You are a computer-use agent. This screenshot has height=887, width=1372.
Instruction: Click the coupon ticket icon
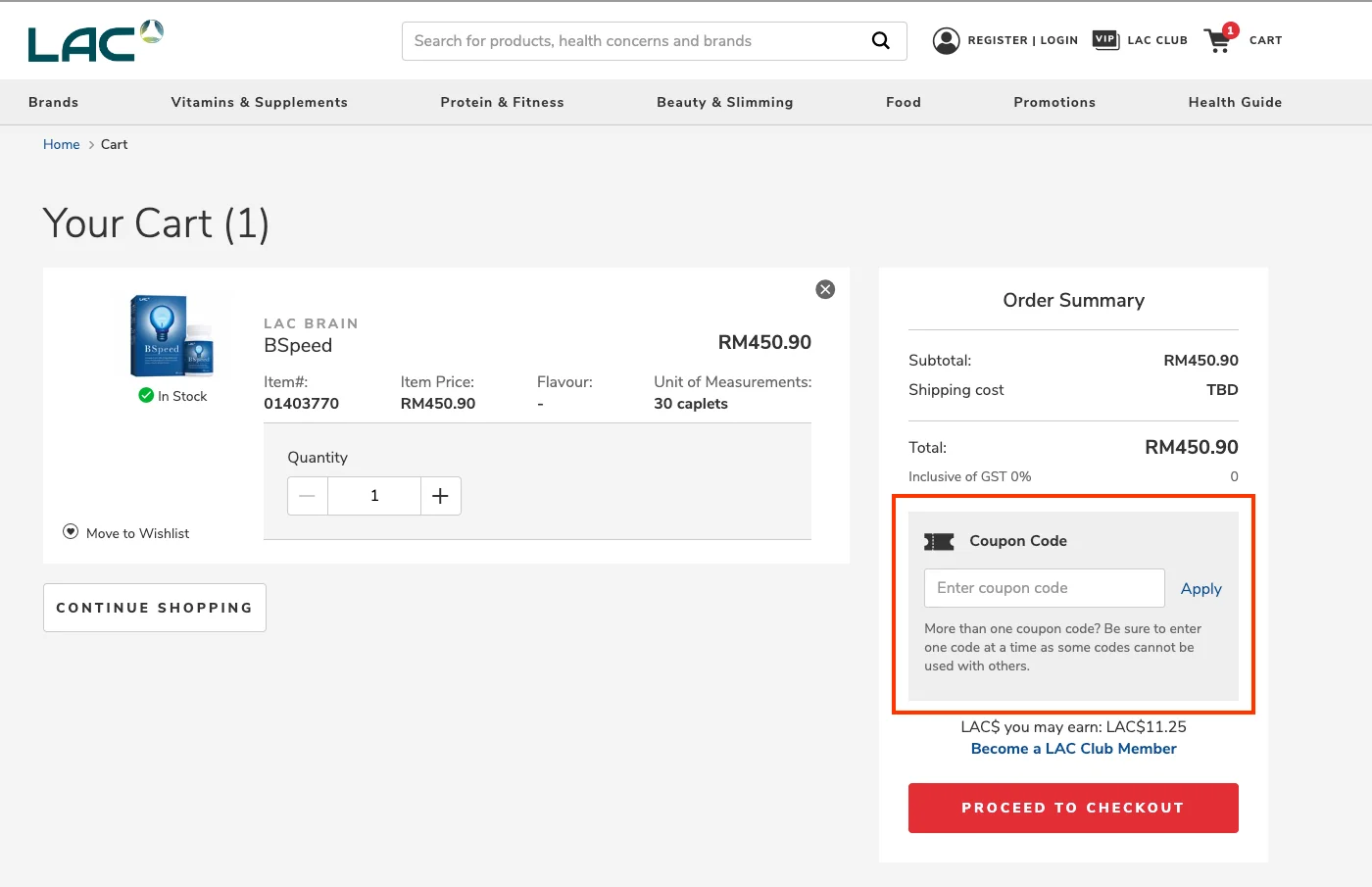[939, 541]
